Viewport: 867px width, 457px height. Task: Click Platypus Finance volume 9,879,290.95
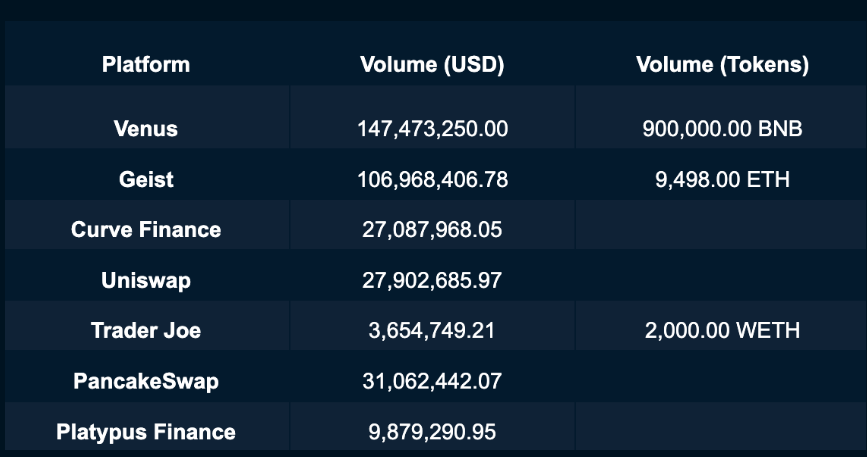tap(432, 432)
